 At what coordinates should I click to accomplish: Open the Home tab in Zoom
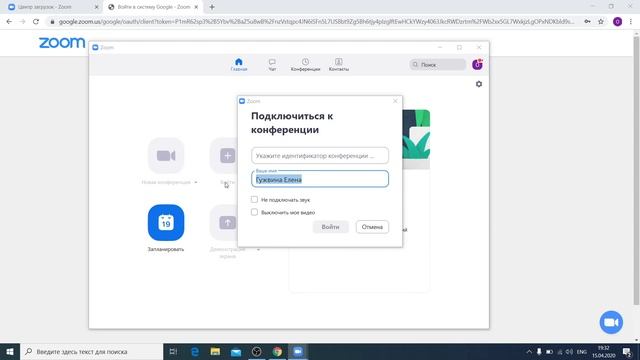click(239, 64)
